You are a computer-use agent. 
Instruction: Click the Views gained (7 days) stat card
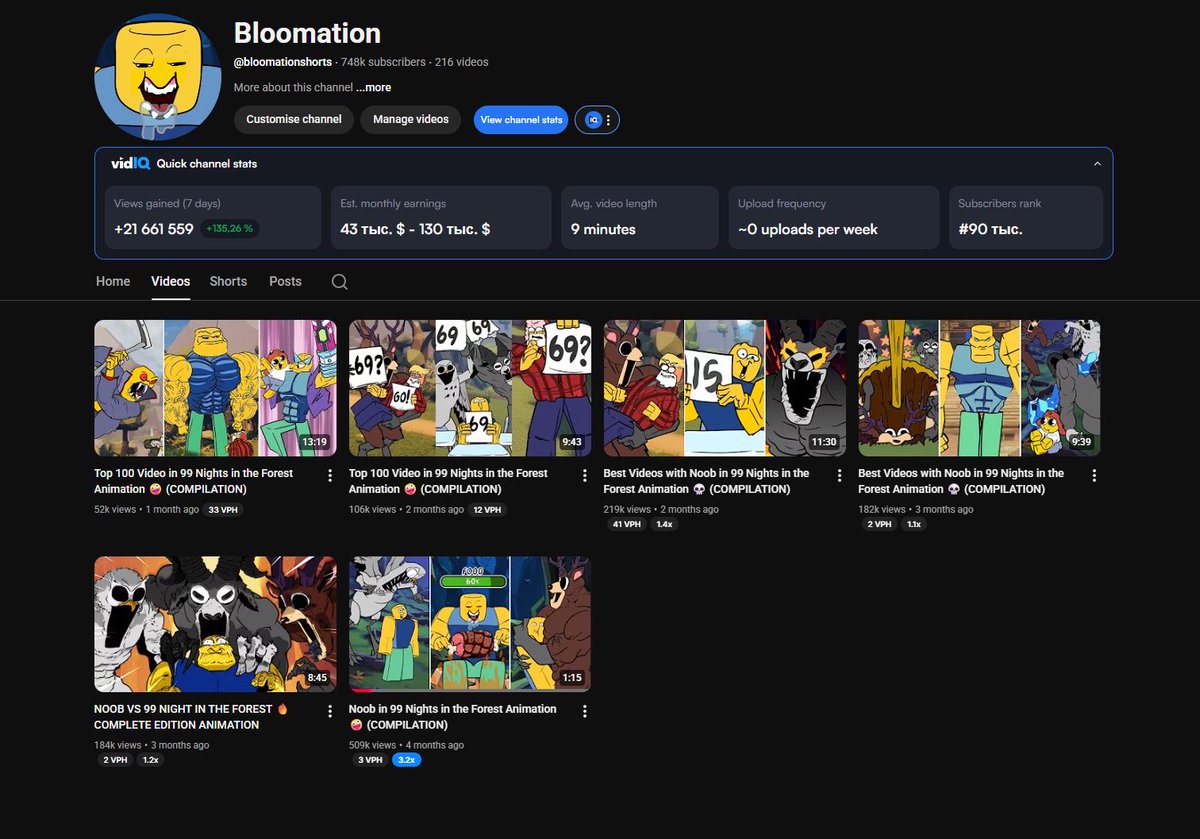click(213, 217)
